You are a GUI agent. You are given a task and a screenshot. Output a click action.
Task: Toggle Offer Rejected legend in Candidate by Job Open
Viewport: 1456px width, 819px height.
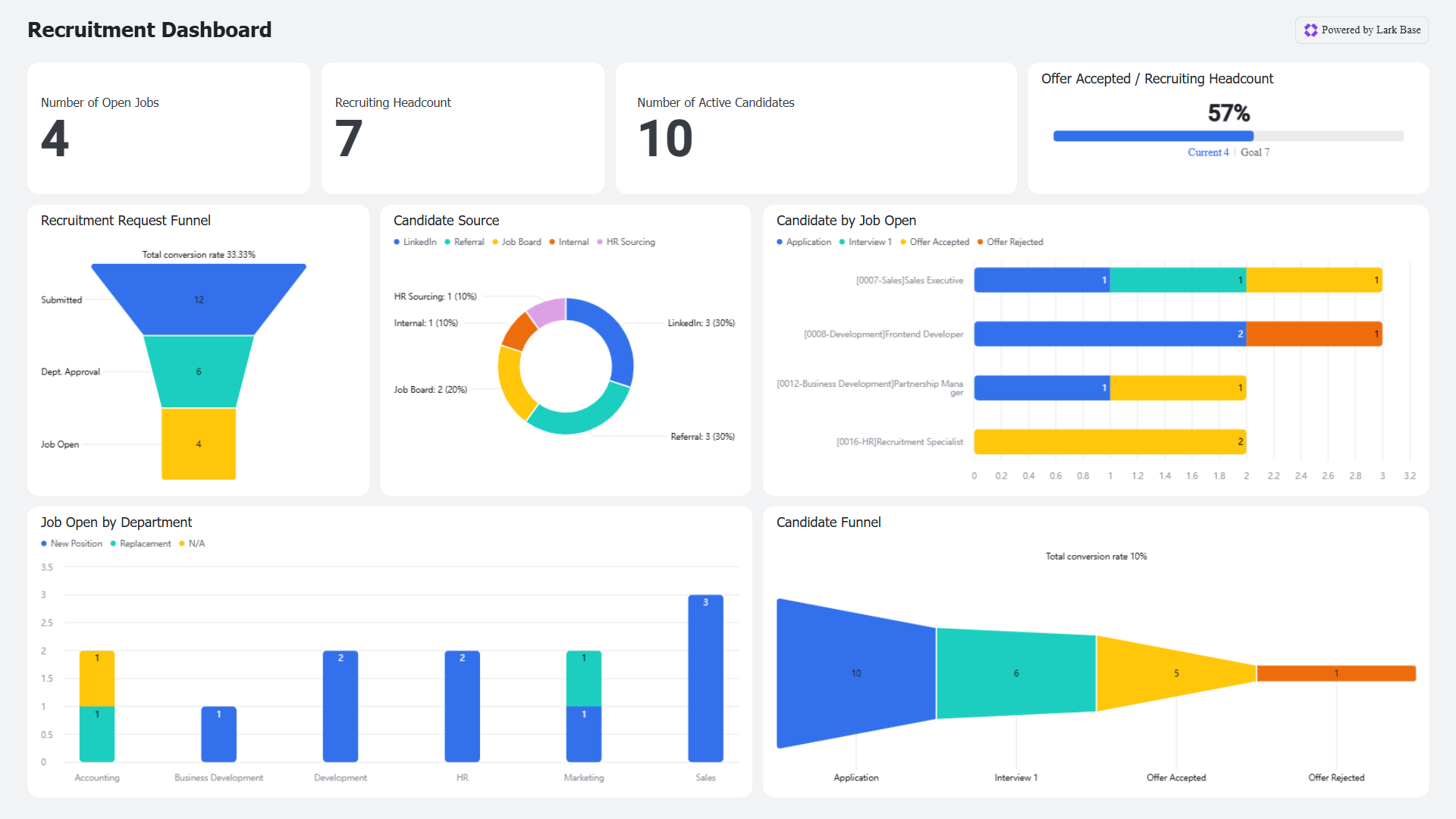[x=1014, y=242]
